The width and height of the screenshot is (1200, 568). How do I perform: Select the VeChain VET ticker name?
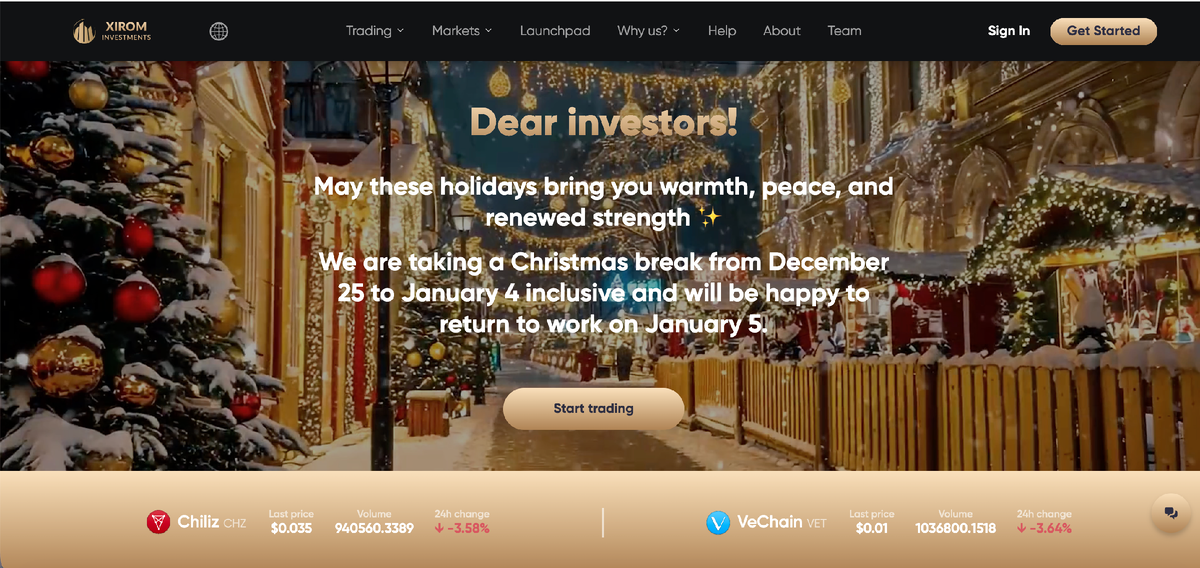click(x=782, y=522)
